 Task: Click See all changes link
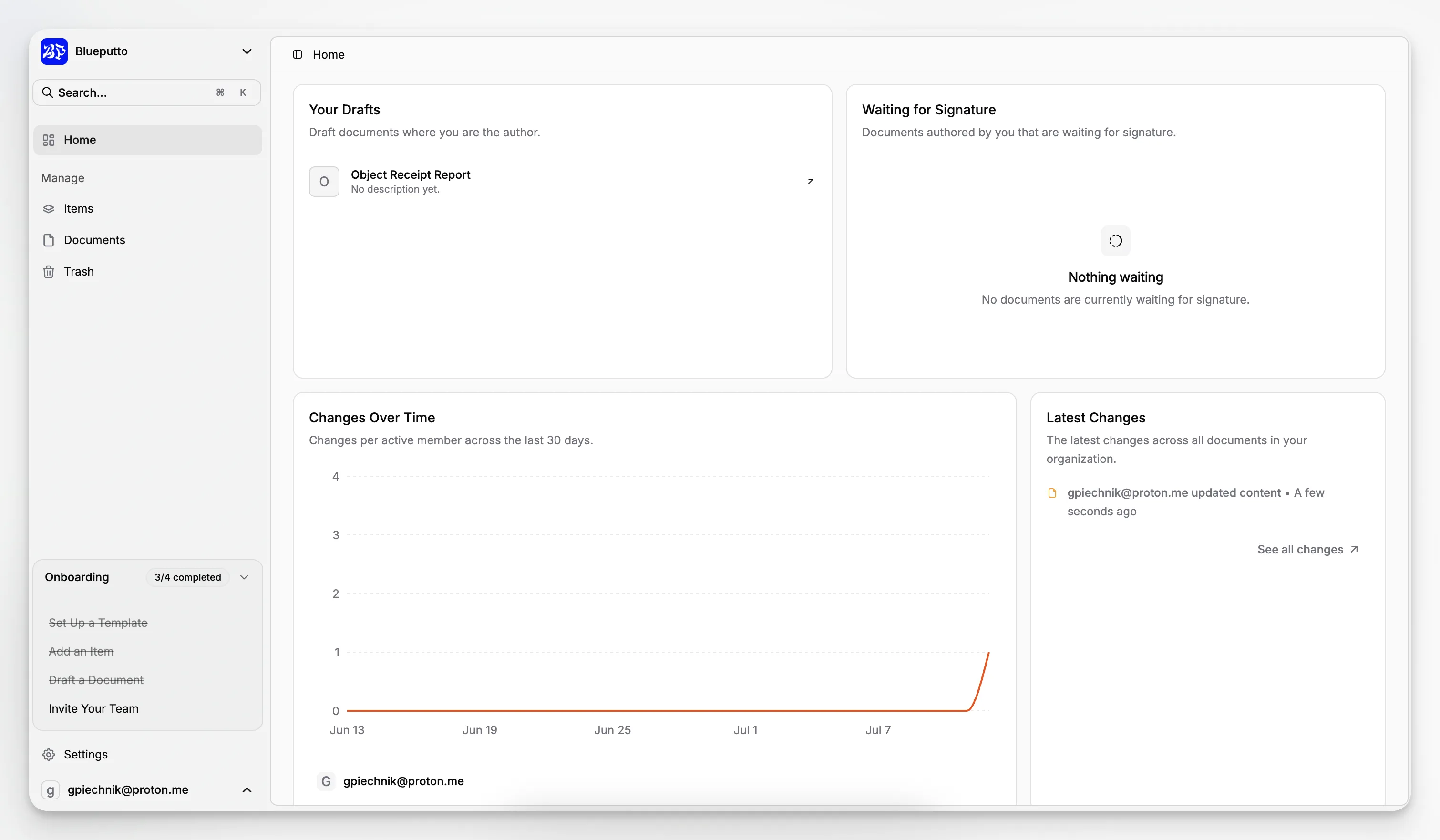pyautogui.click(x=1308, y=549)
